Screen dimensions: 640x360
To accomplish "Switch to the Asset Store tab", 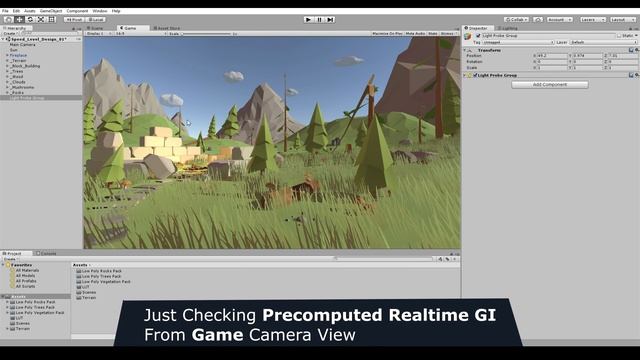I will coord(167,28).
